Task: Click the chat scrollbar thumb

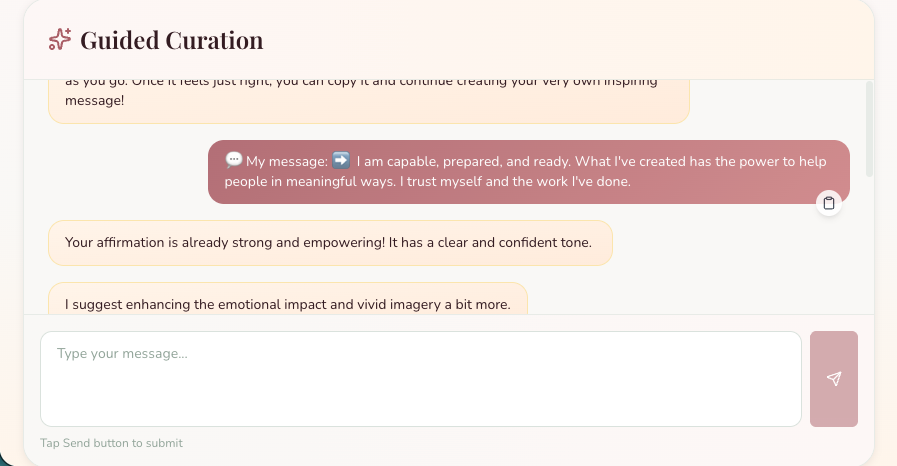Action: tap(869, 129)
